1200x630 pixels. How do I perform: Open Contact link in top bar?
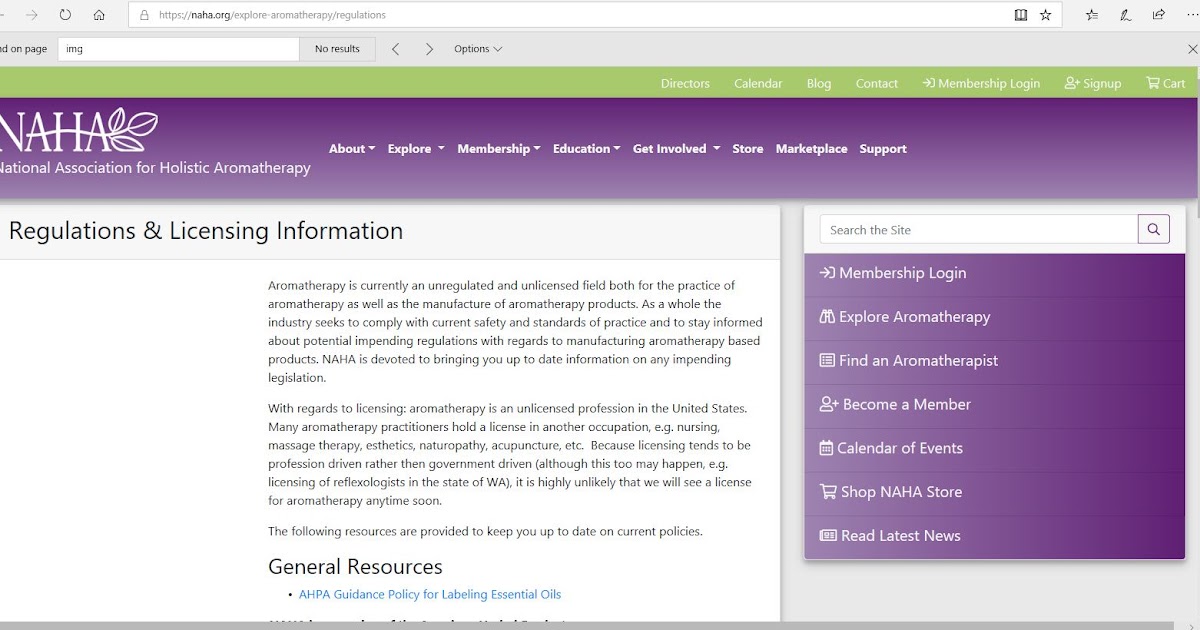coord(877,83)
